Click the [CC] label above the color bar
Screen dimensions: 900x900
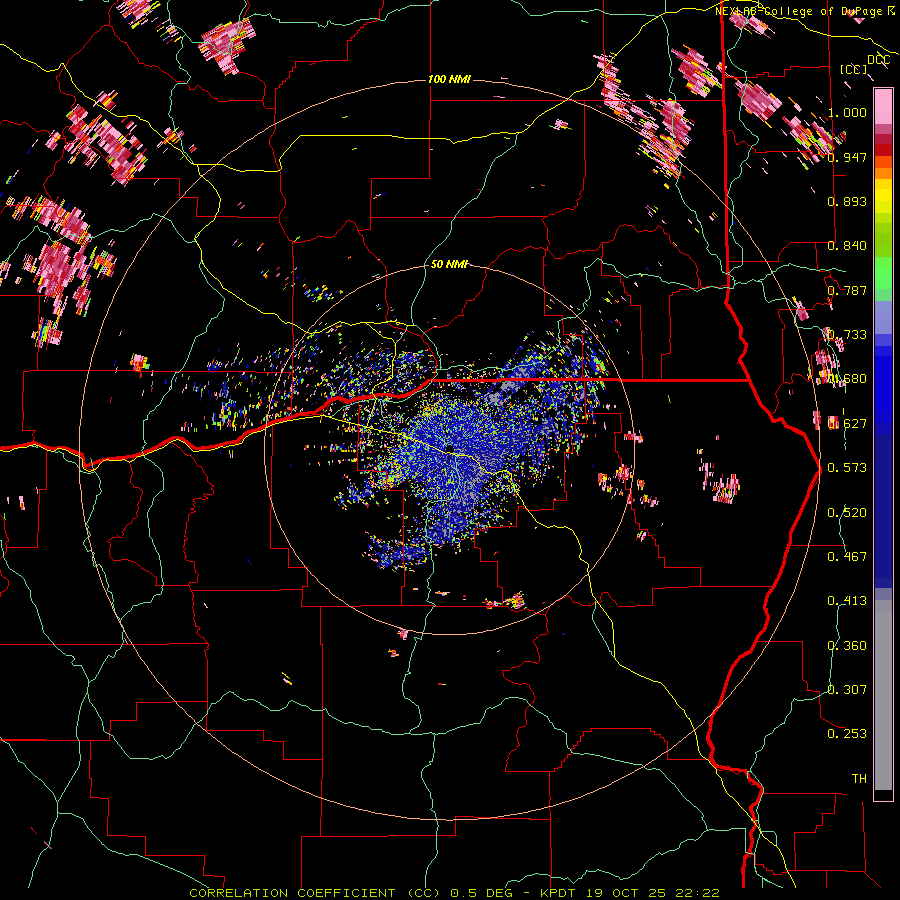854,69
